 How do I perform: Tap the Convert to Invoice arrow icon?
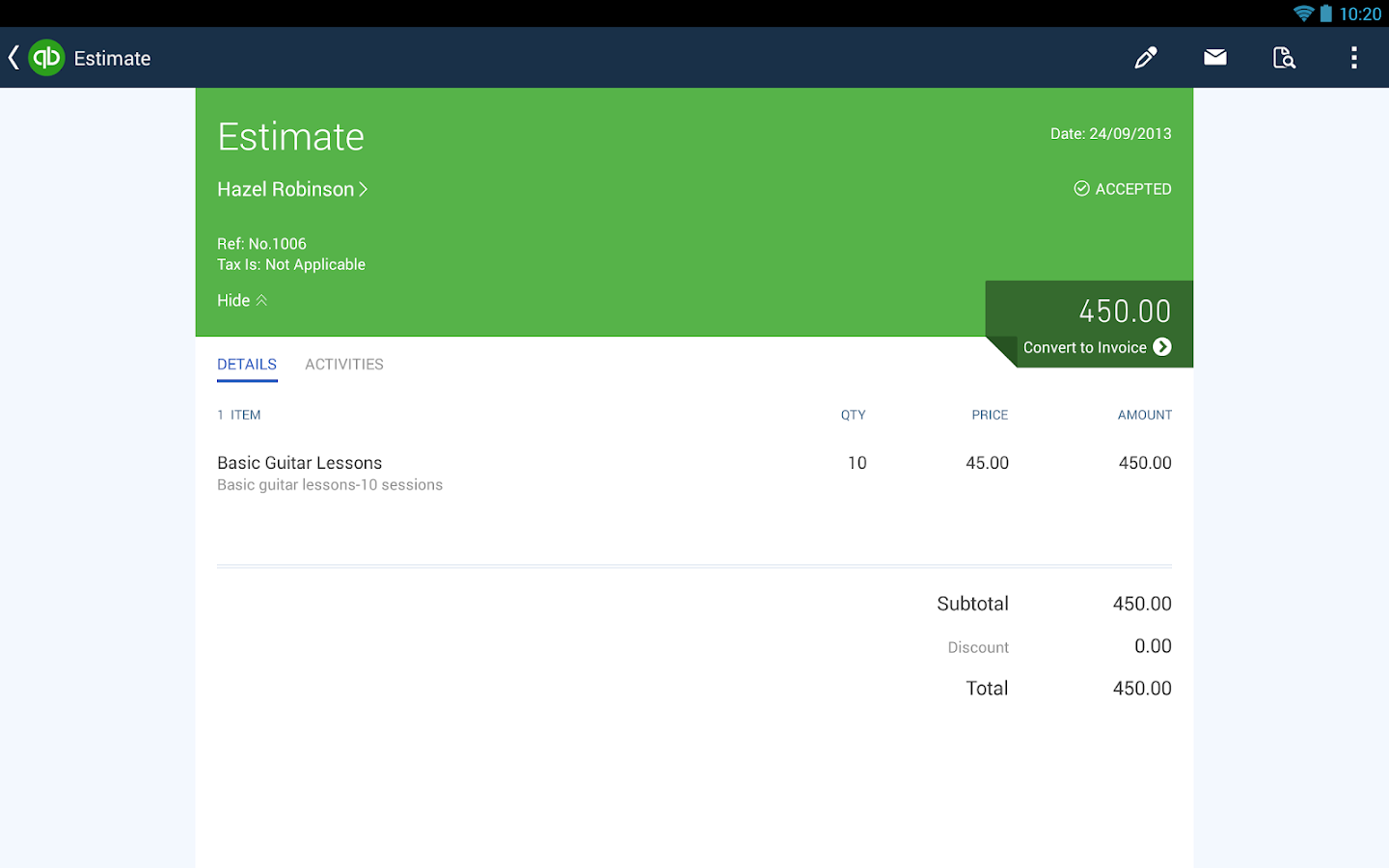coord(1162,347)
